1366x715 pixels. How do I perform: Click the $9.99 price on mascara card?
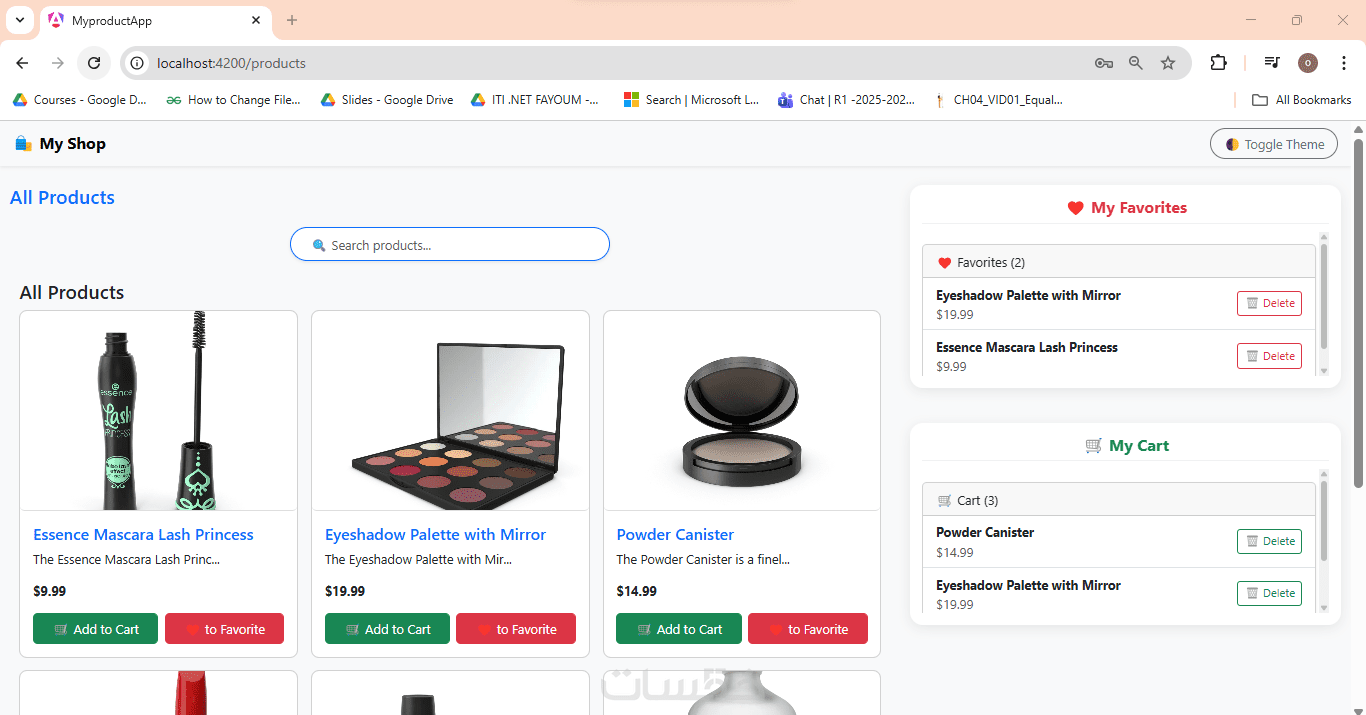(50, 591)
